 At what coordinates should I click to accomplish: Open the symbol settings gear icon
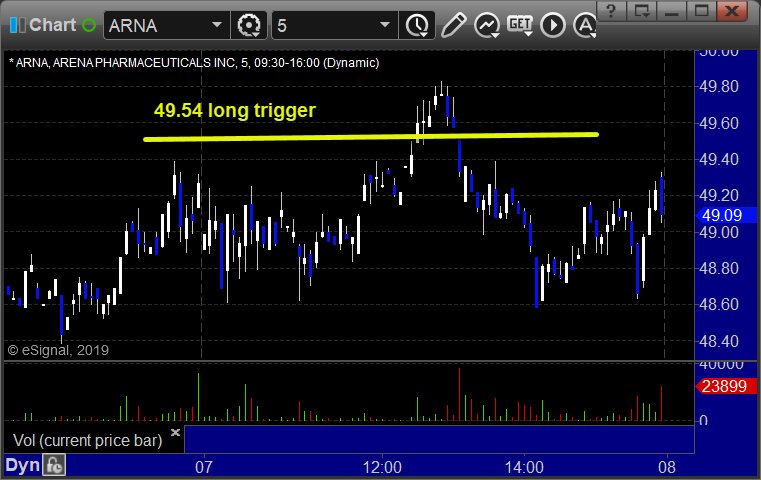[x=249, y=25]
